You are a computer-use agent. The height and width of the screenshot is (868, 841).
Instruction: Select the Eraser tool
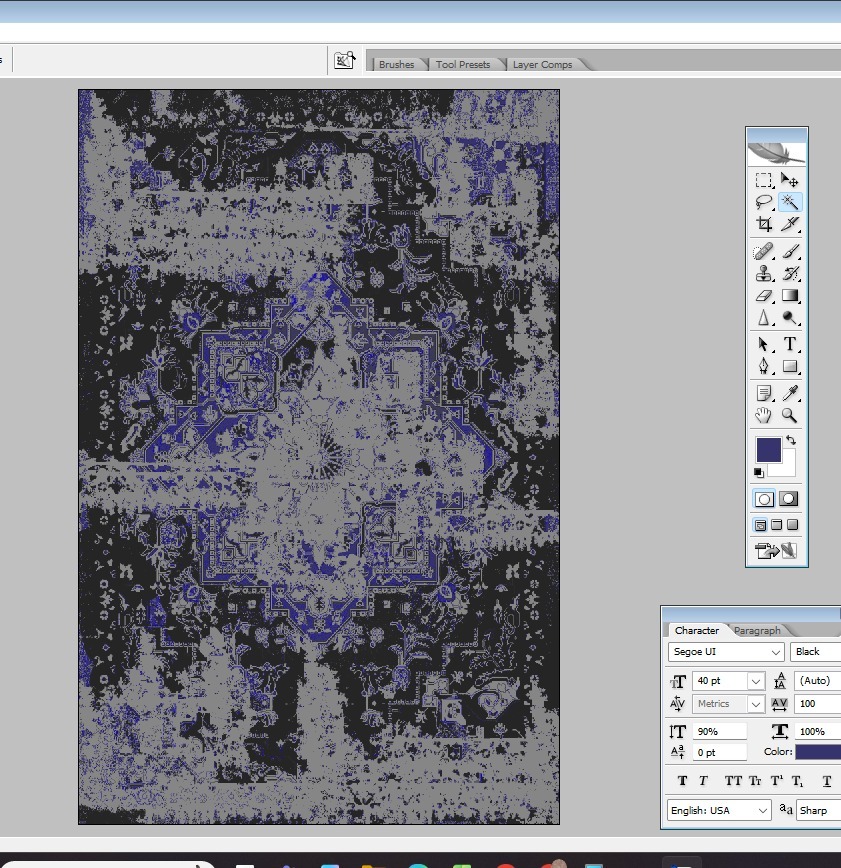point(764,296)
